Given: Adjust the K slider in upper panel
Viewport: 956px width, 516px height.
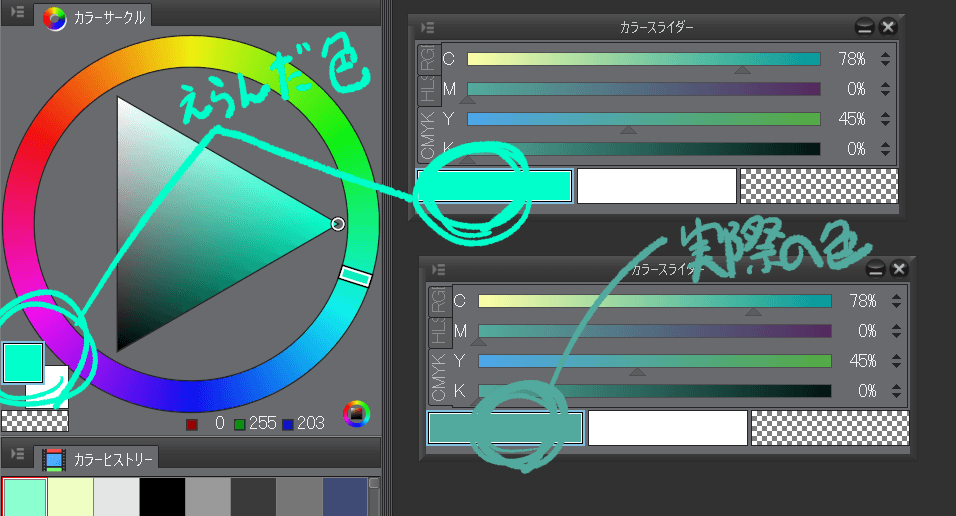Looking at the screenshot, I should coord(644,149).
